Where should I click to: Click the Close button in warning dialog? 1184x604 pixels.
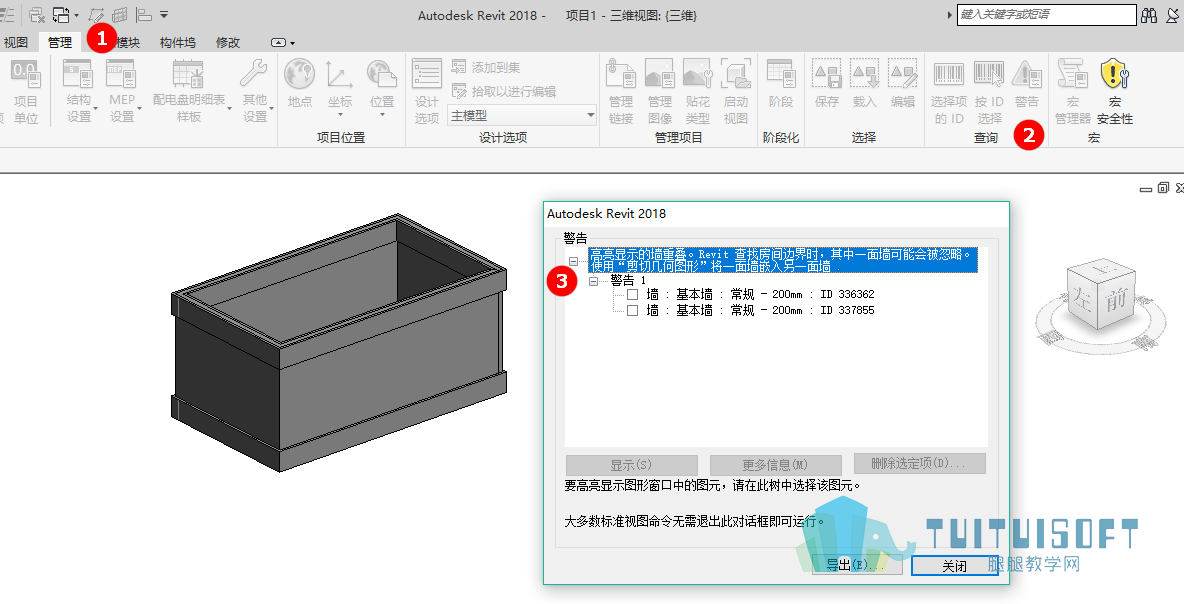954,565
